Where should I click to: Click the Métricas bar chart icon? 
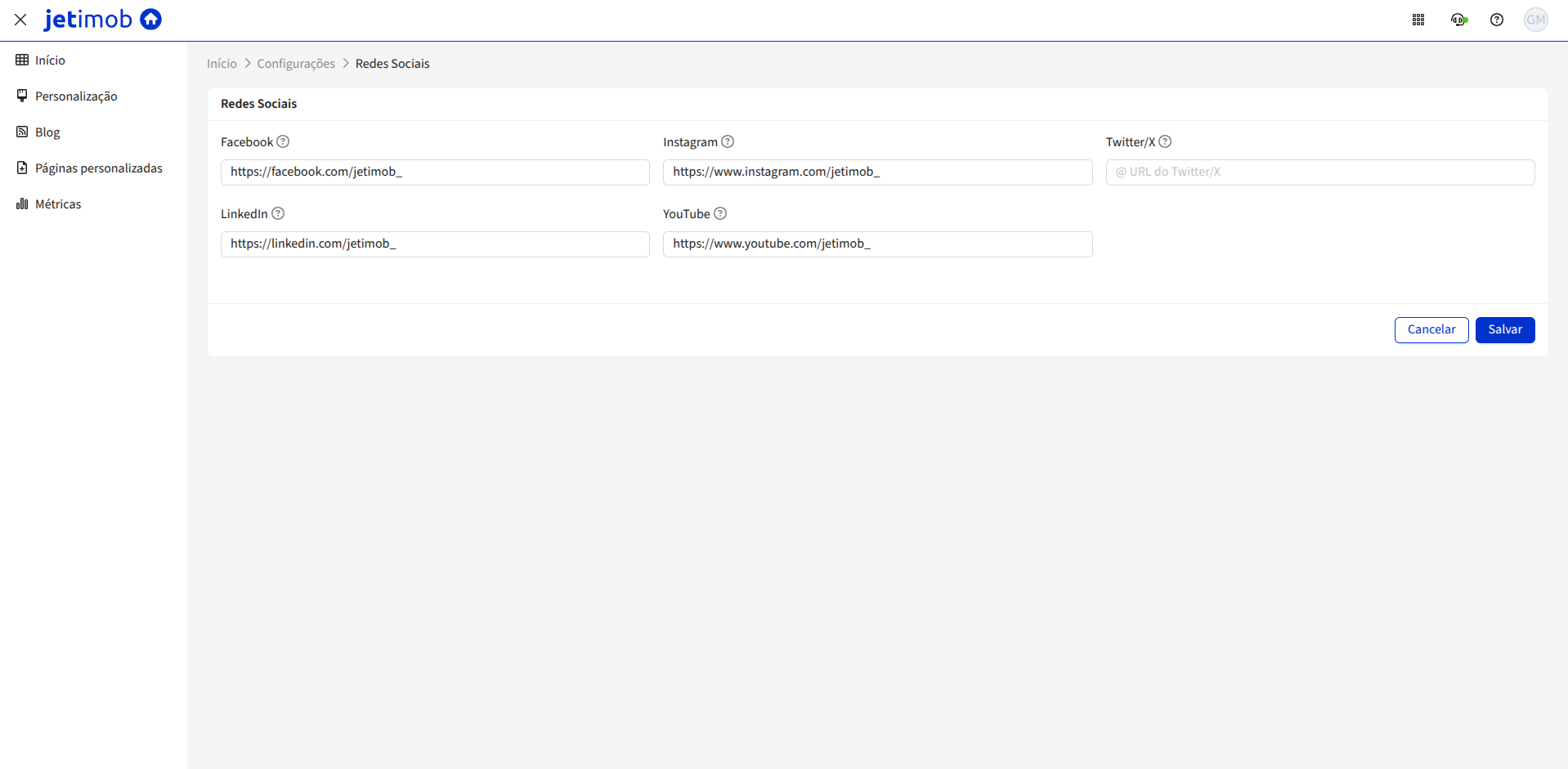tap(22, 203)
